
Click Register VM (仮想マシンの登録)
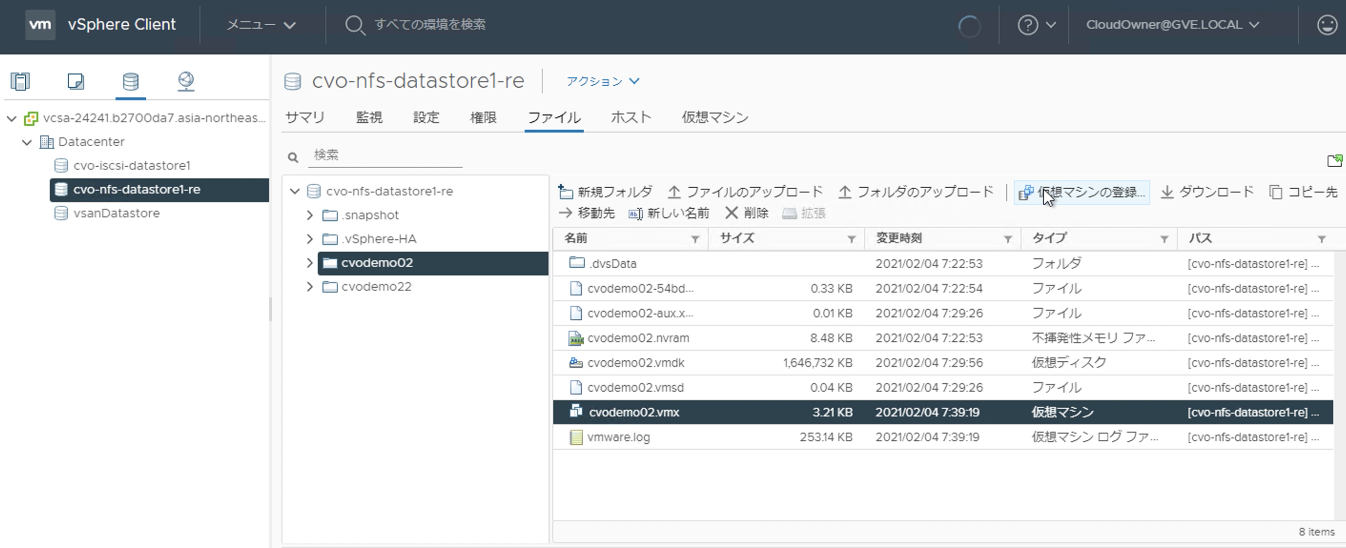point(1082,192)
